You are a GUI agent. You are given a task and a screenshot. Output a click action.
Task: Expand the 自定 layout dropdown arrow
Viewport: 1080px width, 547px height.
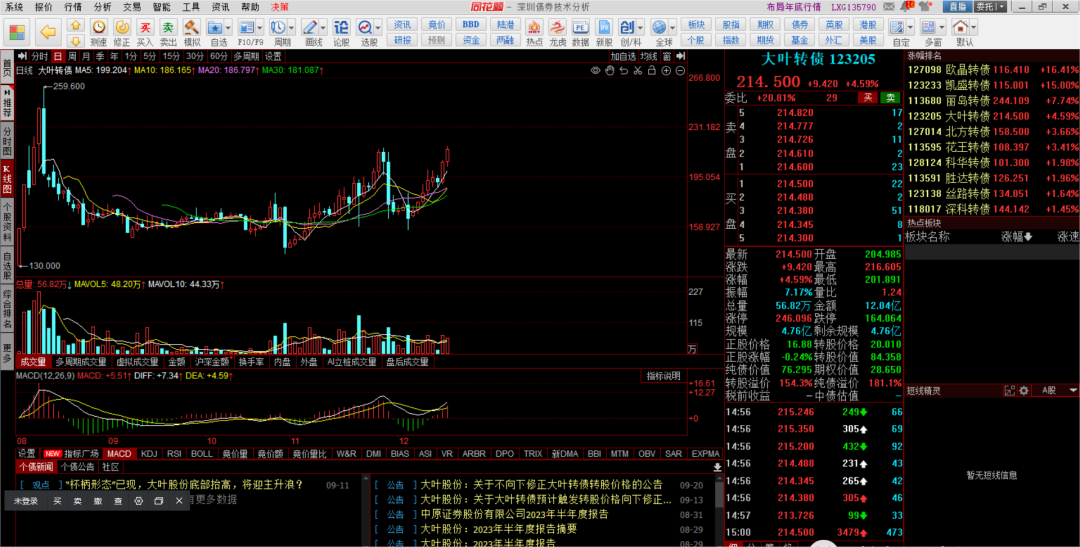(910, 28)
